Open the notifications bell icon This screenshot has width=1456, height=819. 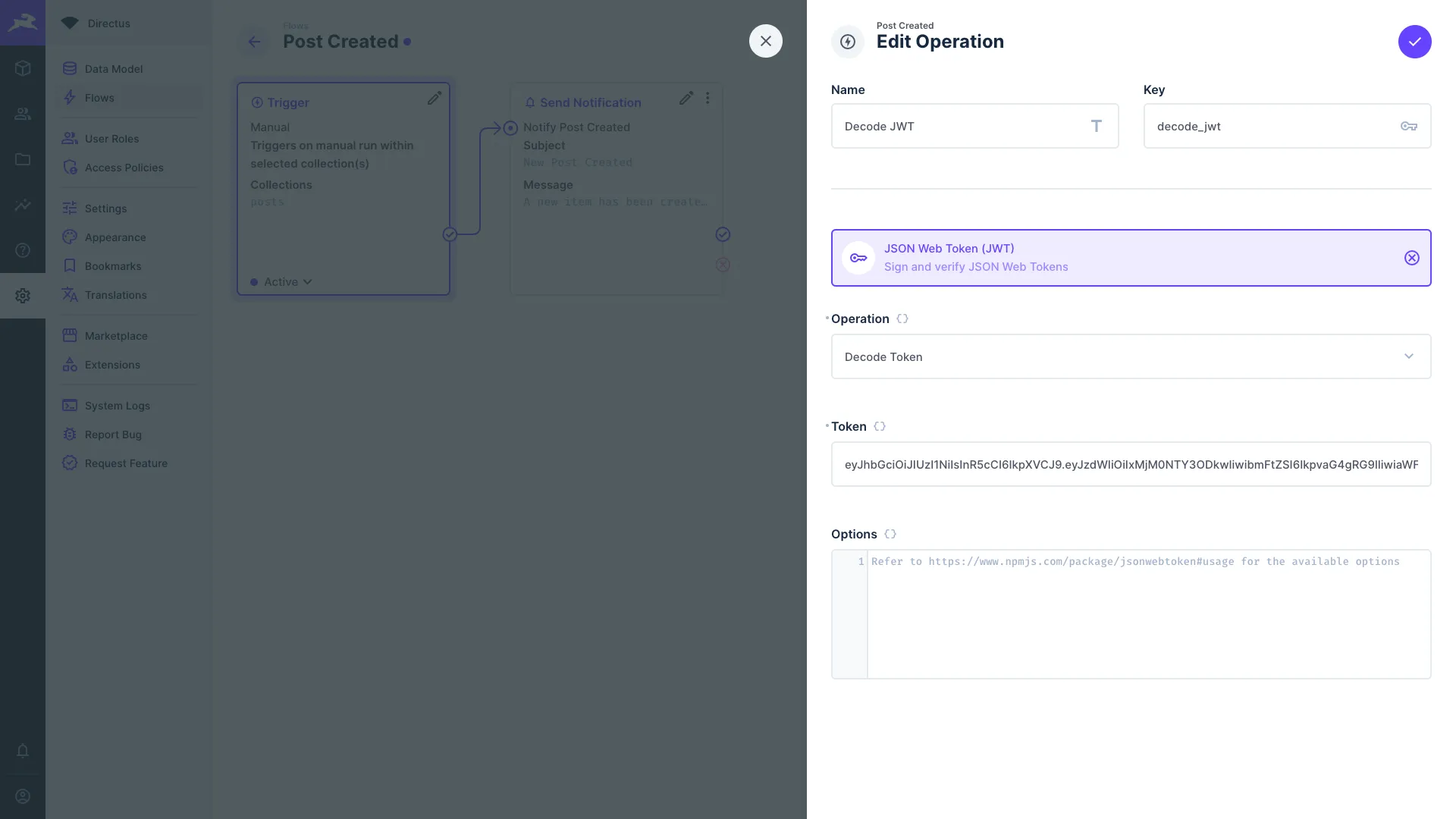pos(23,752)
